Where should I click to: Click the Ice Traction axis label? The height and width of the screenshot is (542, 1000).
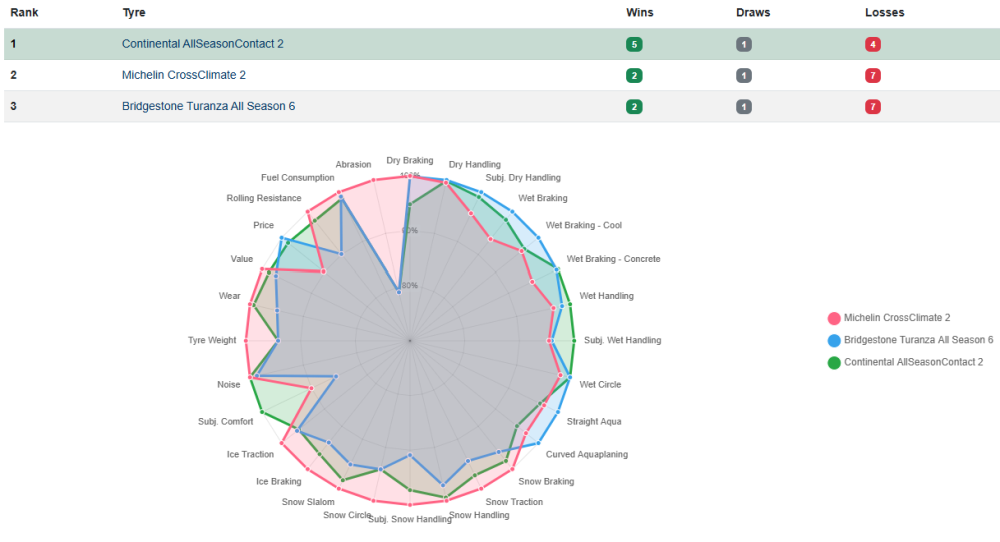(x=250, y=455)
